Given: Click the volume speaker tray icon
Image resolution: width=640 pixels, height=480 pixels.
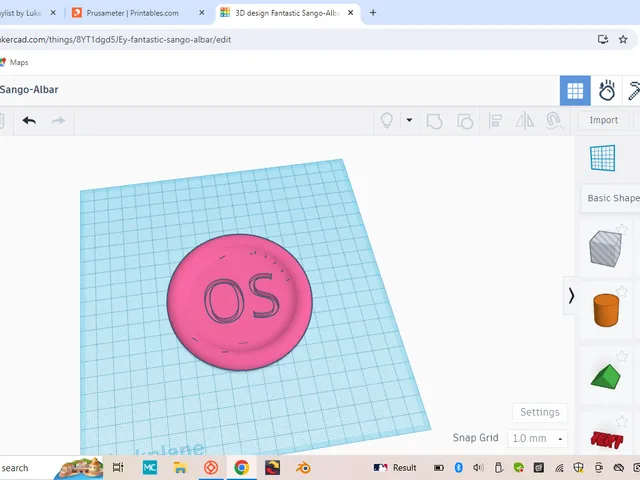Looking at the screenshot, I should point(478,468).
